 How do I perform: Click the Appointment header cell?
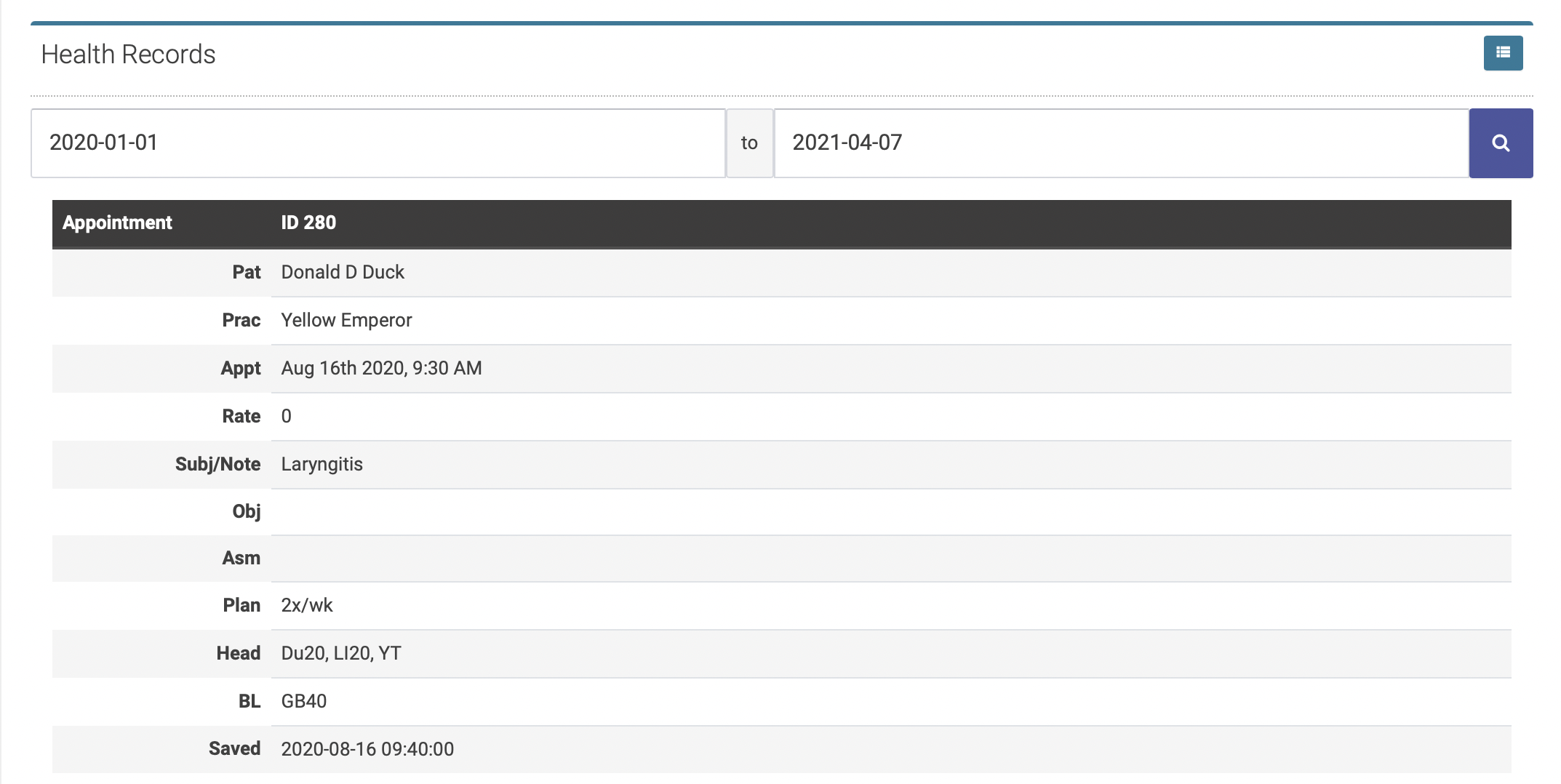117,223
